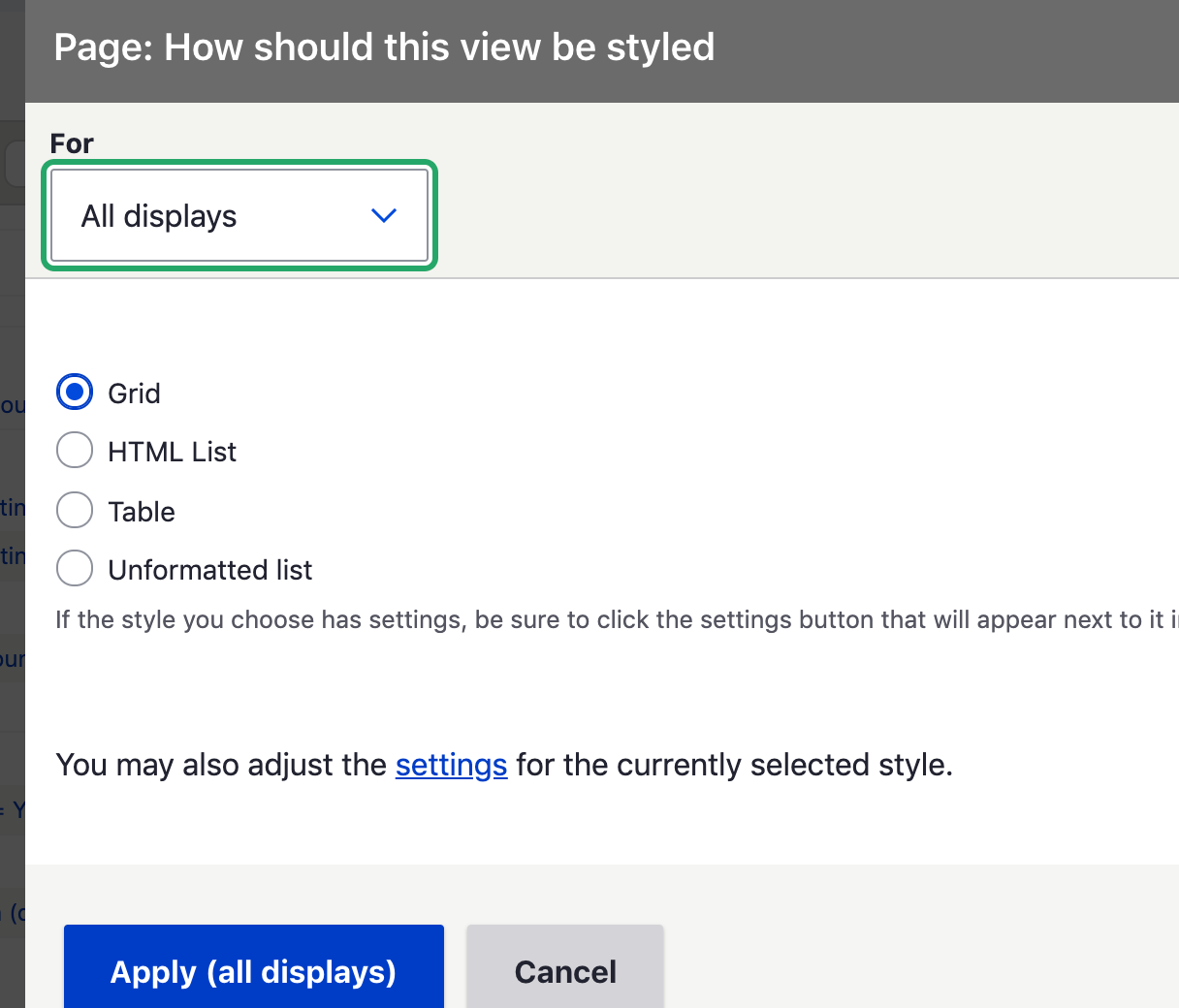Select the Grid radio button
The width and height of the screenshot is (1179, 1008).
(75, 393)
